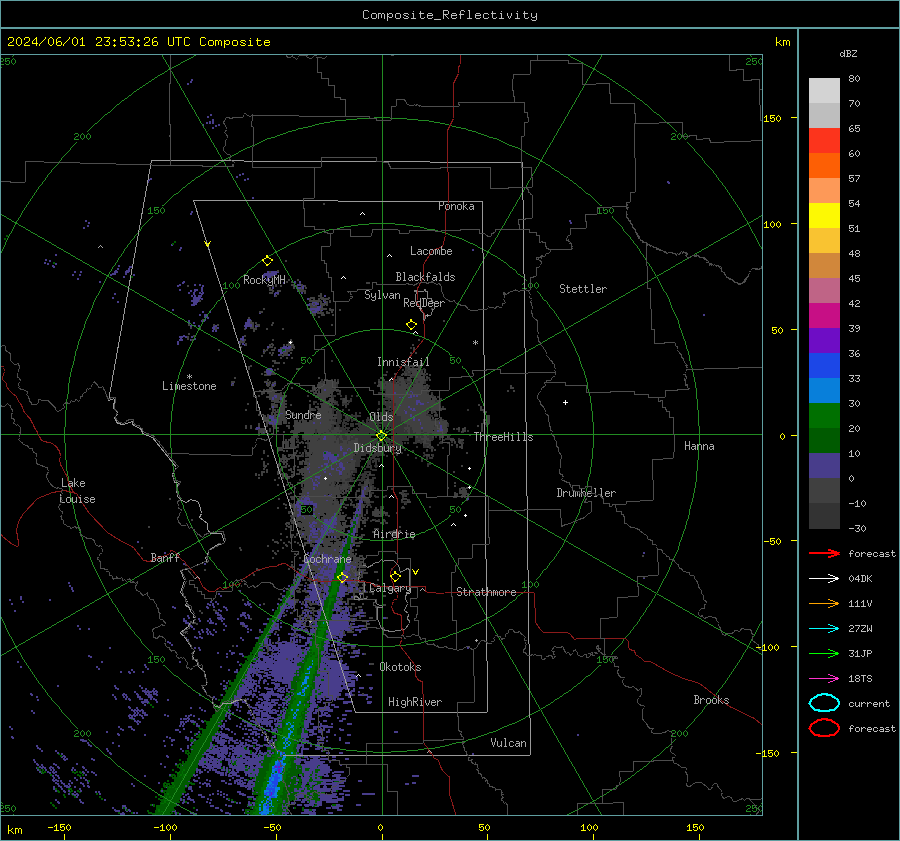Select the Lake Louise label

click(x=77, y=491)
